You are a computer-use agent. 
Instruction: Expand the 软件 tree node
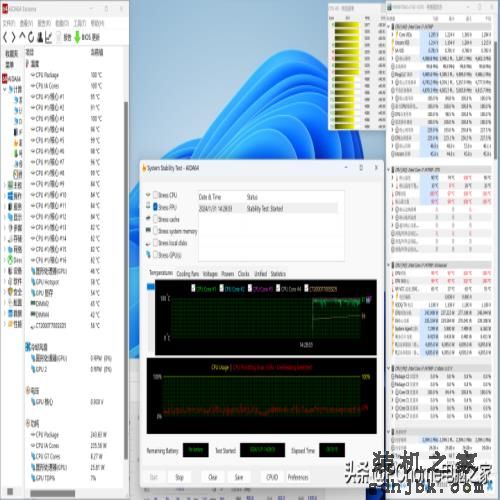5,281
